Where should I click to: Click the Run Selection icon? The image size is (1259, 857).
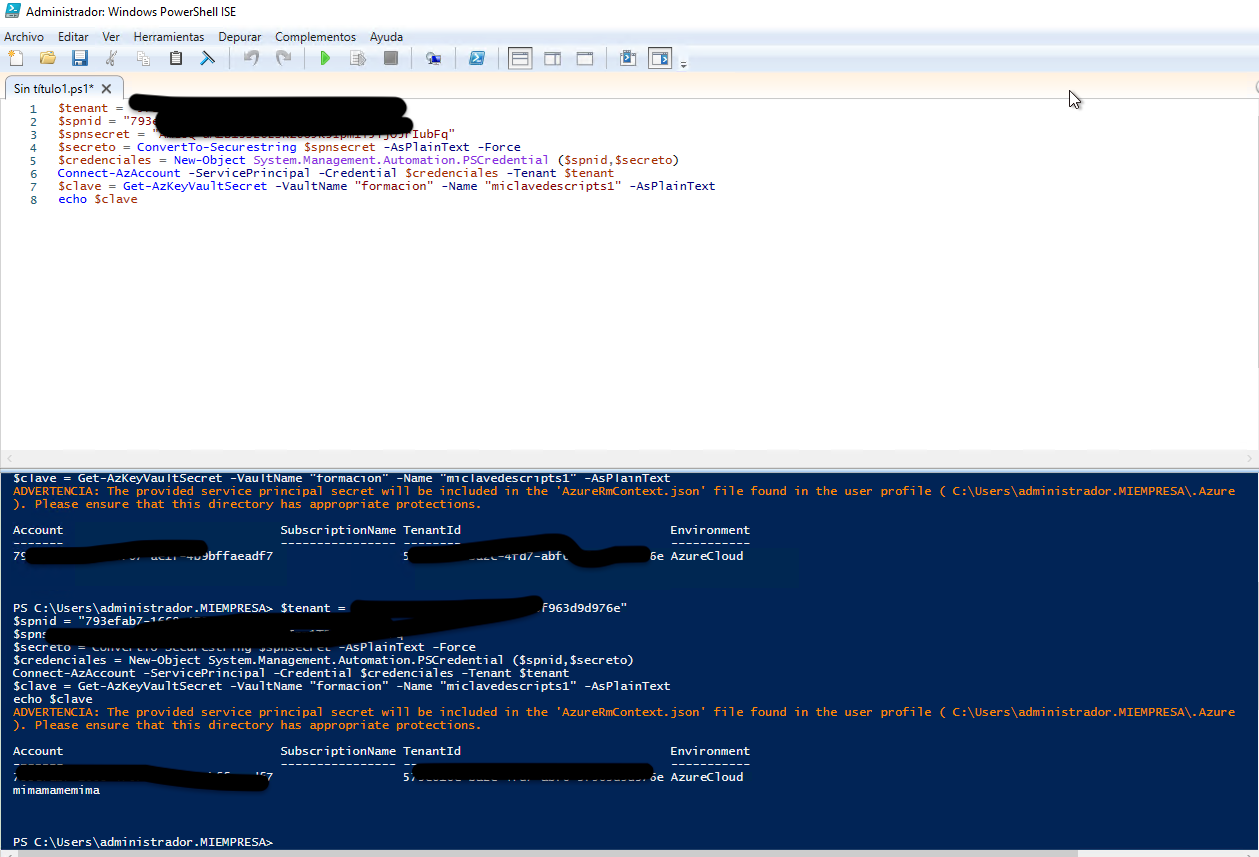[357, 59]
